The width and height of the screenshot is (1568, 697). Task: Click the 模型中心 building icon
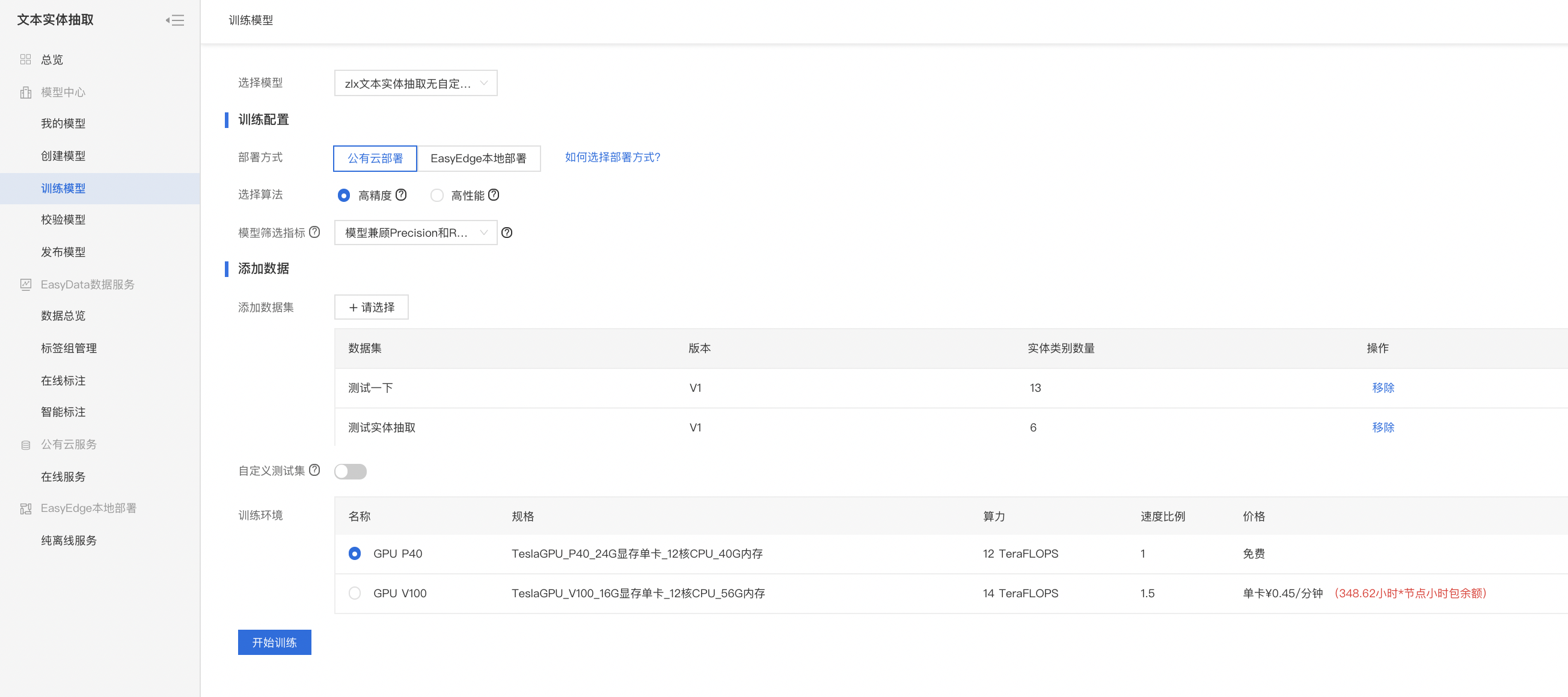[x=26, y=92]
